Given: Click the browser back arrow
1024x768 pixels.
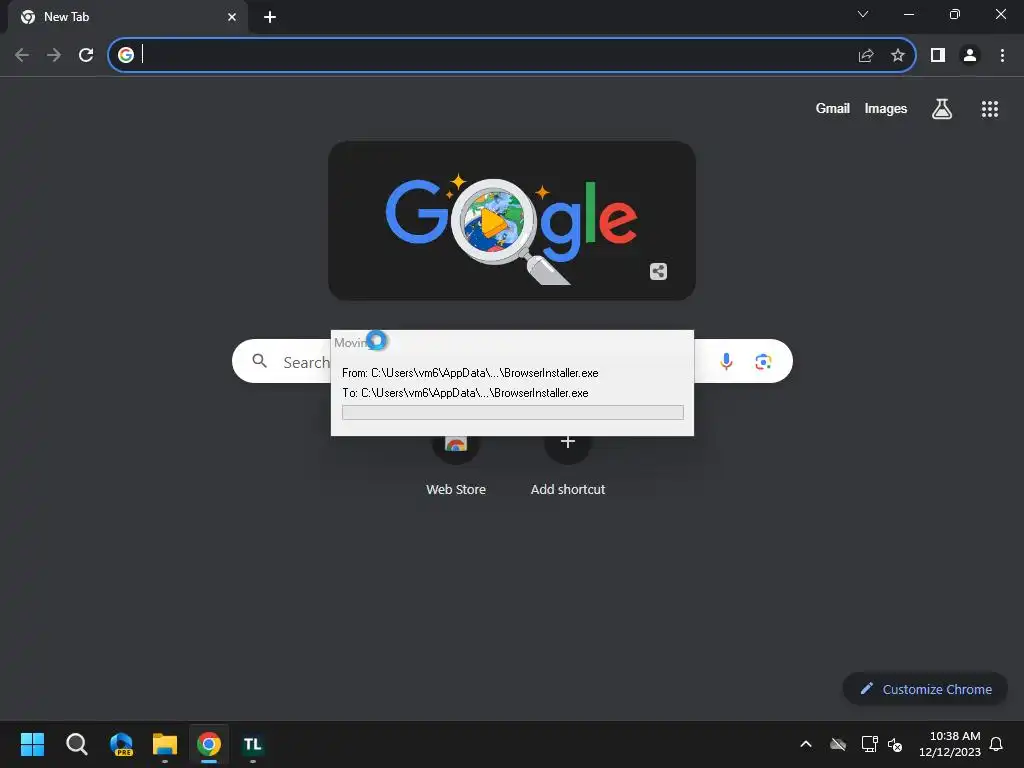Looking at the screenshot, I should tap(22, 55).
